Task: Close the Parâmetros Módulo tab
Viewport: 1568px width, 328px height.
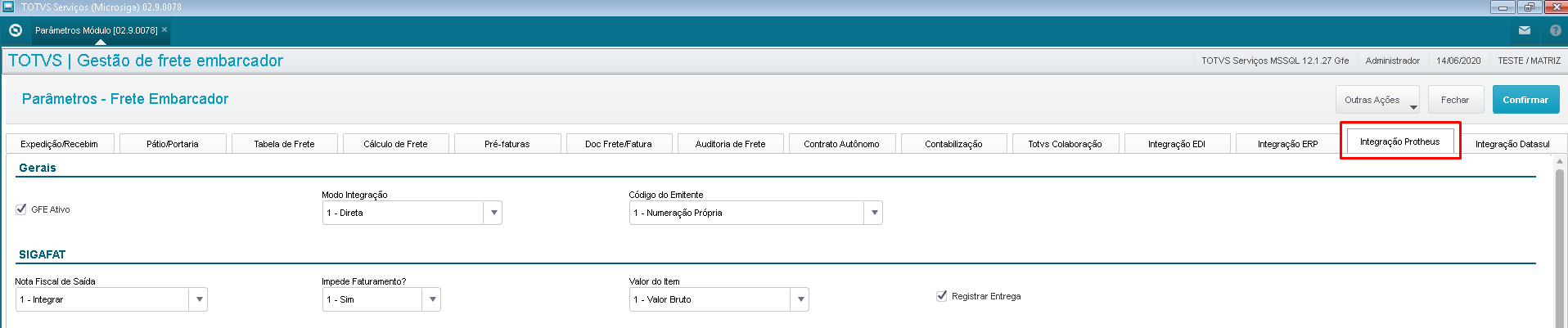Action: pyautogui.click(x=164, y=29)
